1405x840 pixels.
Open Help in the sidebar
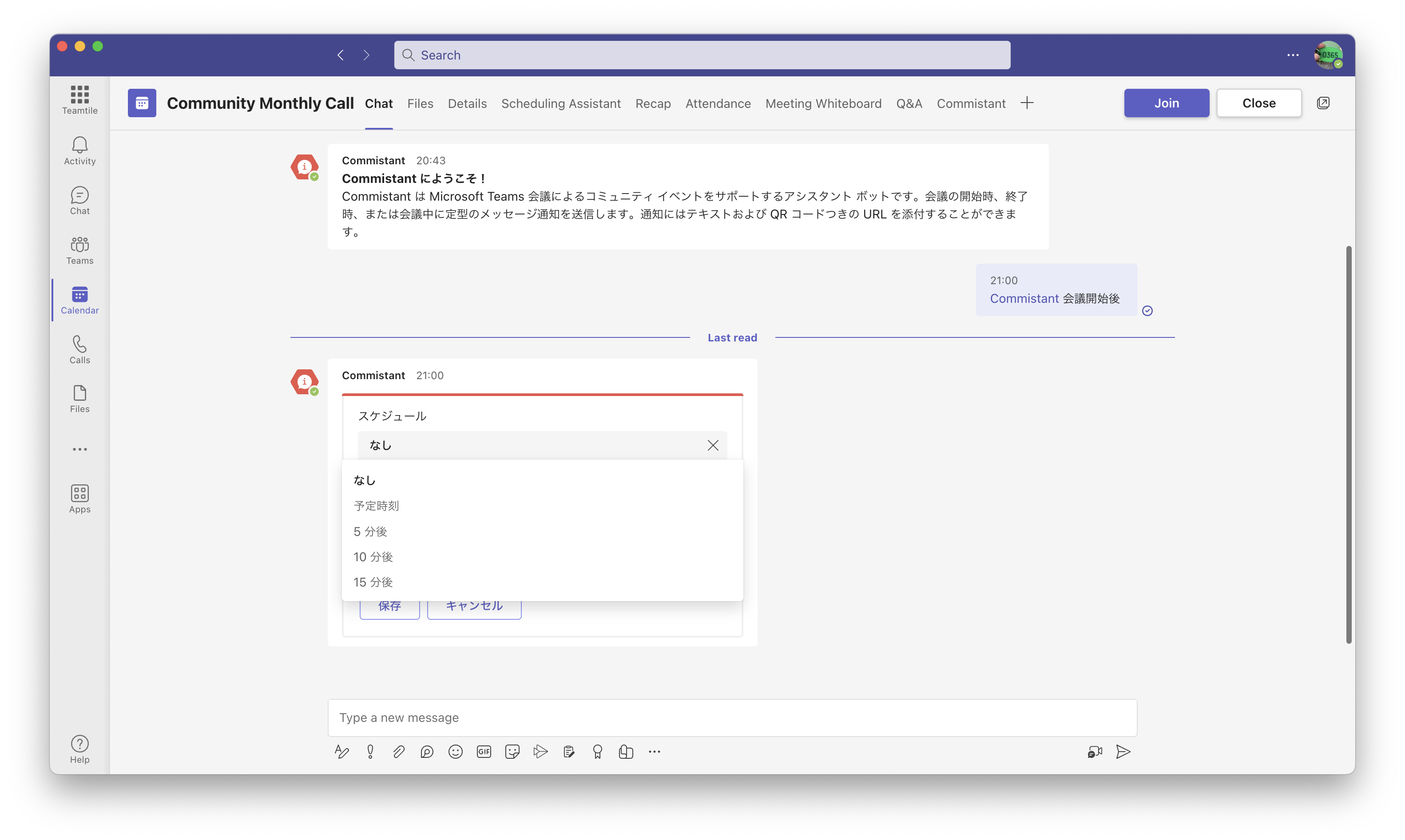click(x=80, y=749)
